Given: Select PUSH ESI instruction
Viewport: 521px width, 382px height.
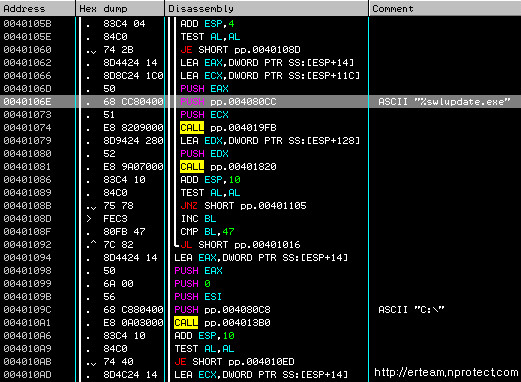Looking at the screenshot, I should point(198,297).
